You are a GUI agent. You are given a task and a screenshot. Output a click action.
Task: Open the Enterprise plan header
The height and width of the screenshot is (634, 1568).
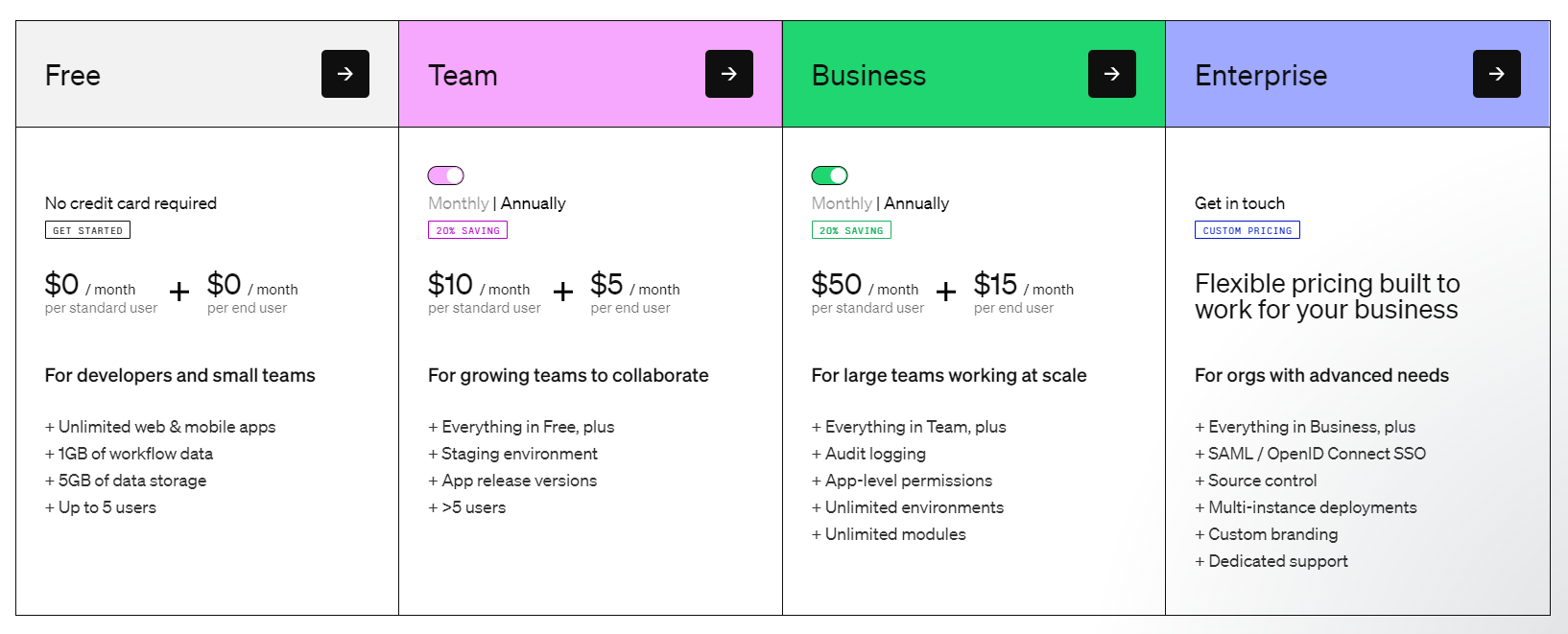[x=1261, y=76]
